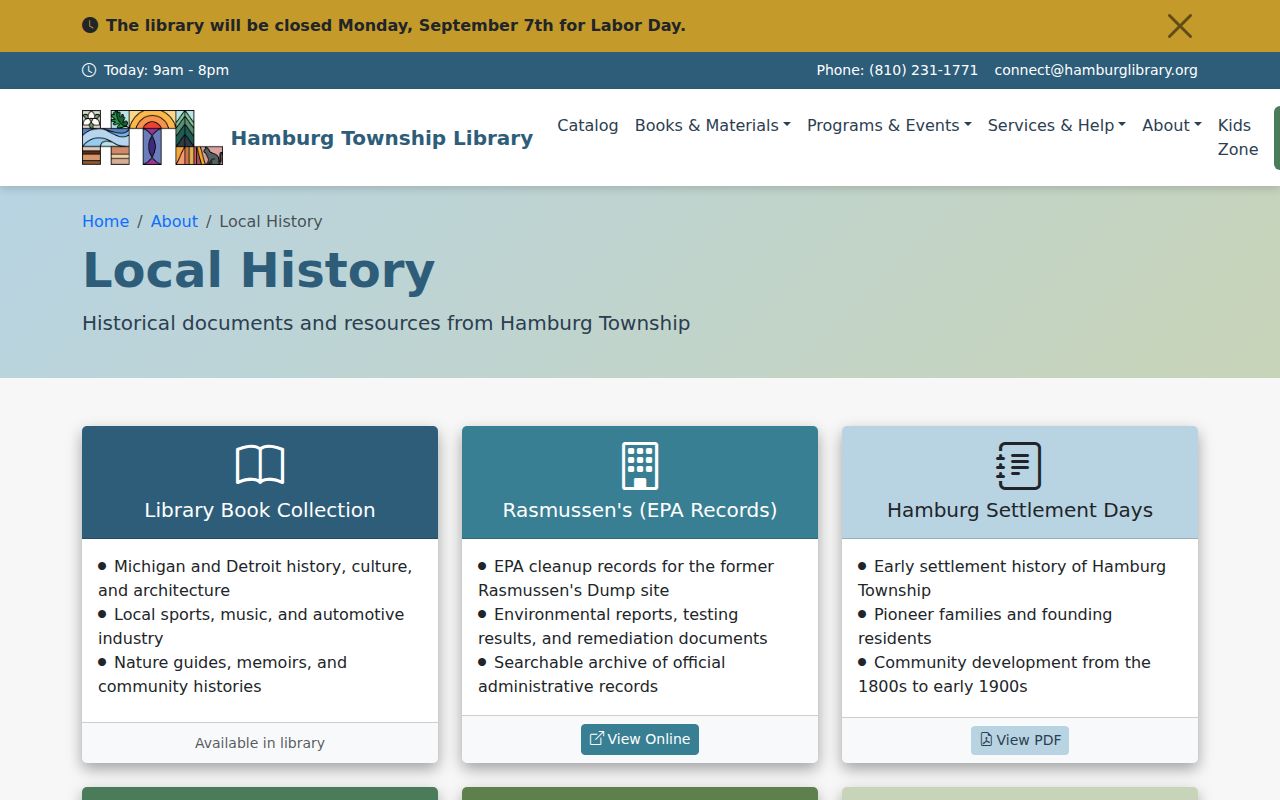Click 'Available in library' text
This screenshot has width=1280, height=800.
click(x=260, y=743)
